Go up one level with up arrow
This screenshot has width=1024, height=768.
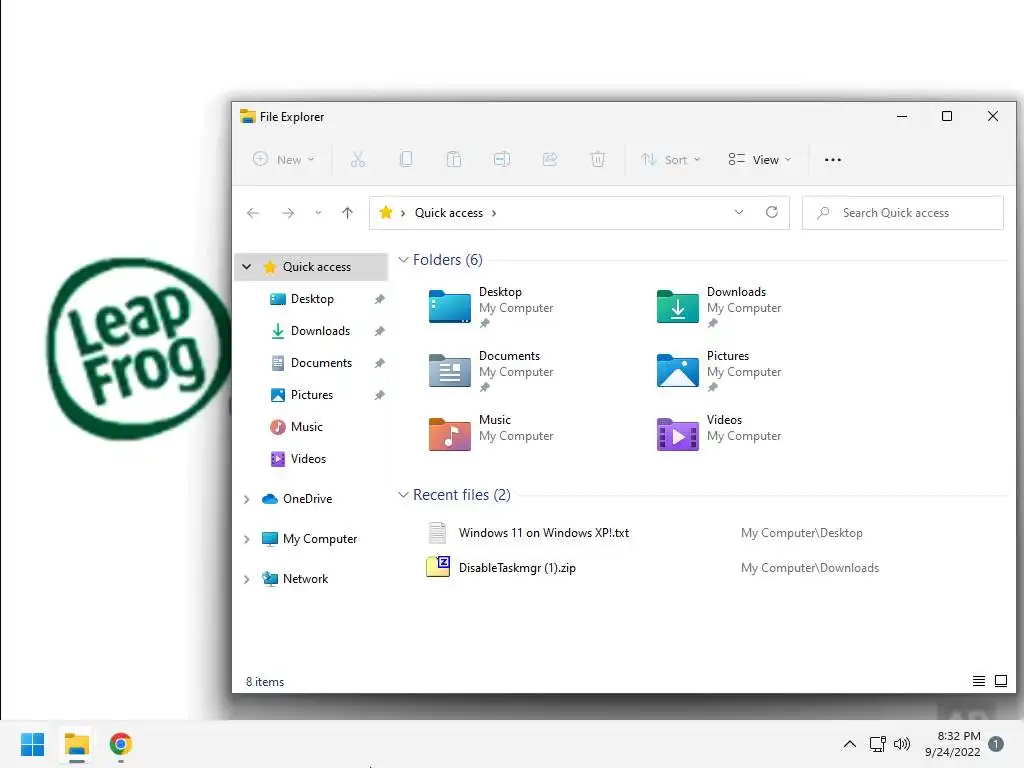[347, 213]
